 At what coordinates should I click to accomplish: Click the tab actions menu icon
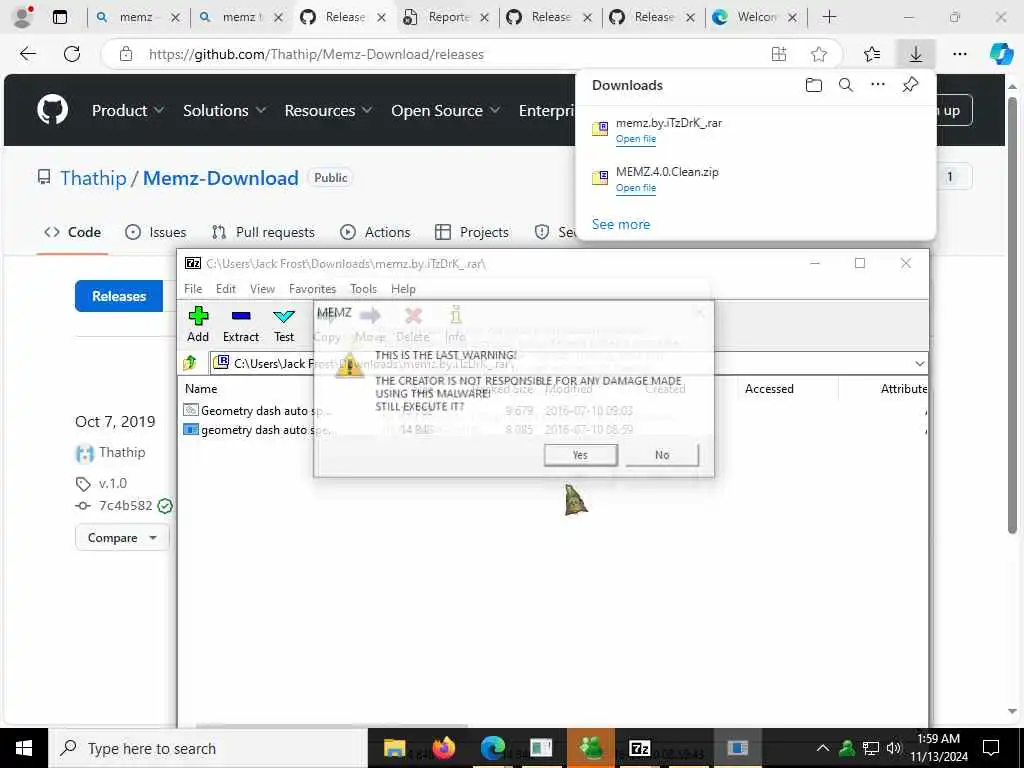59,17
